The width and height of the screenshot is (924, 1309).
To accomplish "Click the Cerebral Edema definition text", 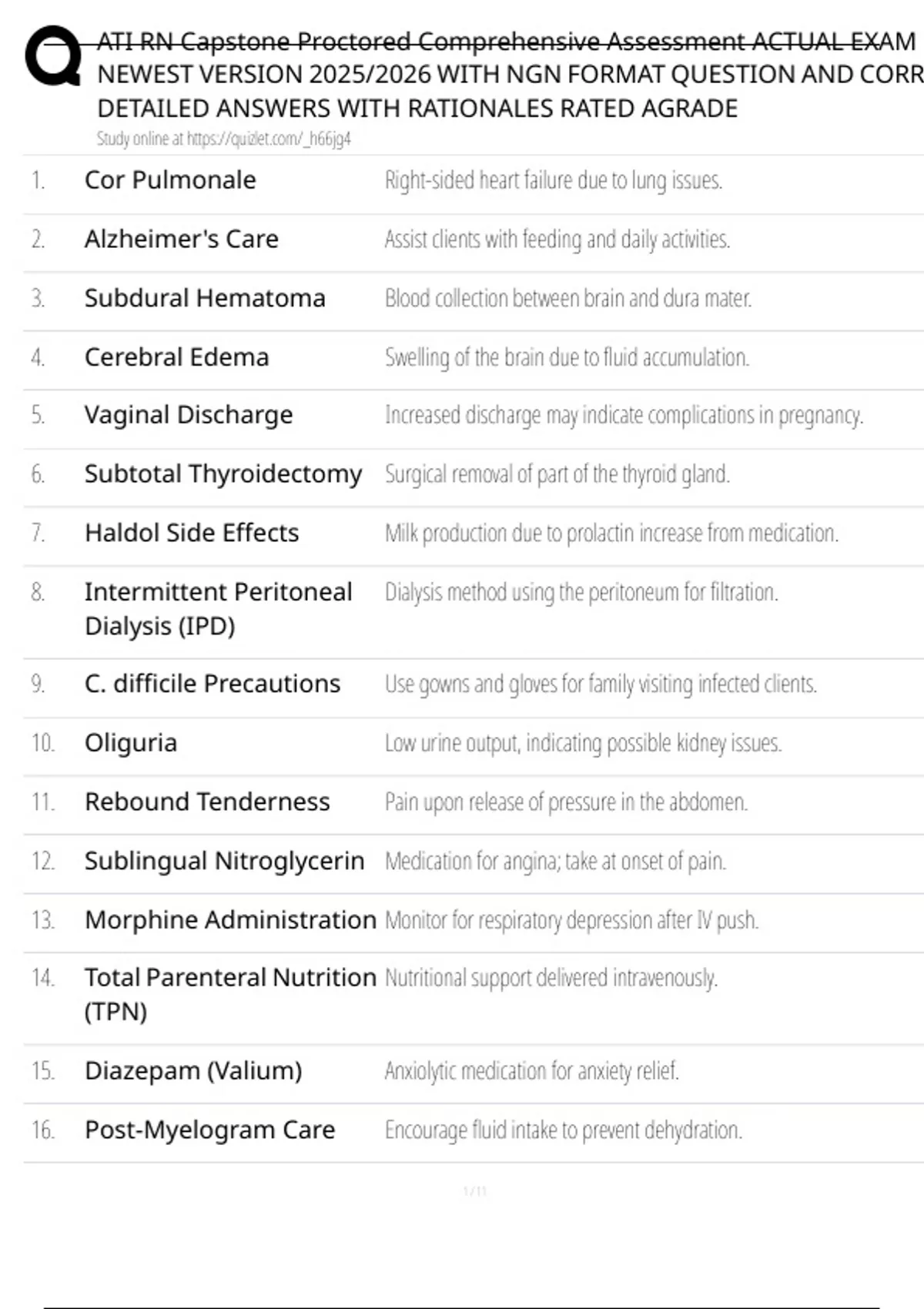I will coord(567,358).
